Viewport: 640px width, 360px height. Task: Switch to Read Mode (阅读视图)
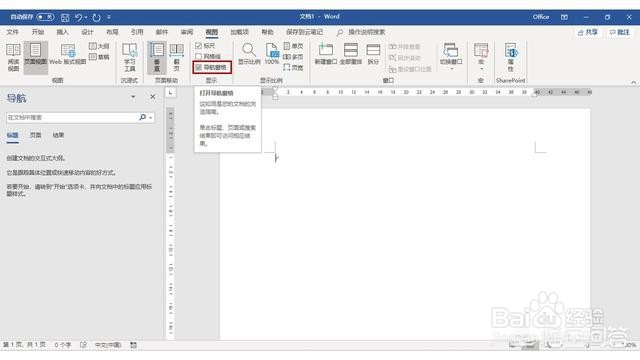[x=13, y=57]
